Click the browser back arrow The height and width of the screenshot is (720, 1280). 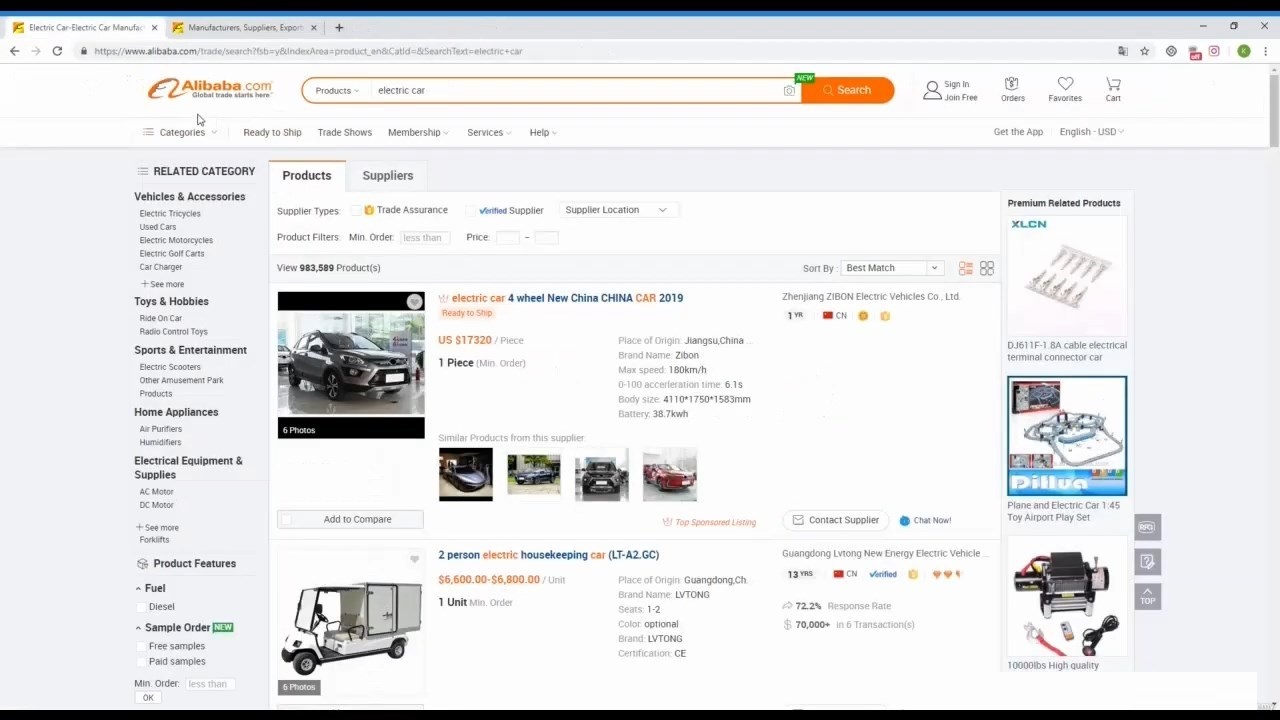[x=14, y=51]
